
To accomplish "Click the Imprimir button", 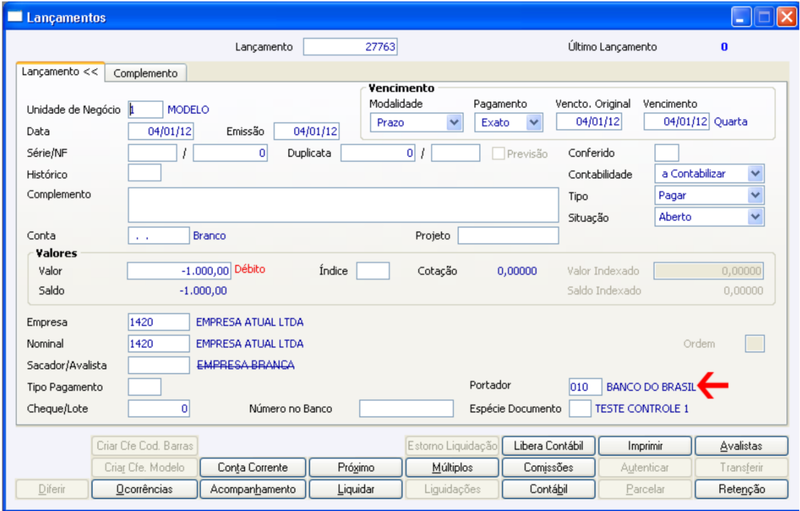I will point(645,446).
